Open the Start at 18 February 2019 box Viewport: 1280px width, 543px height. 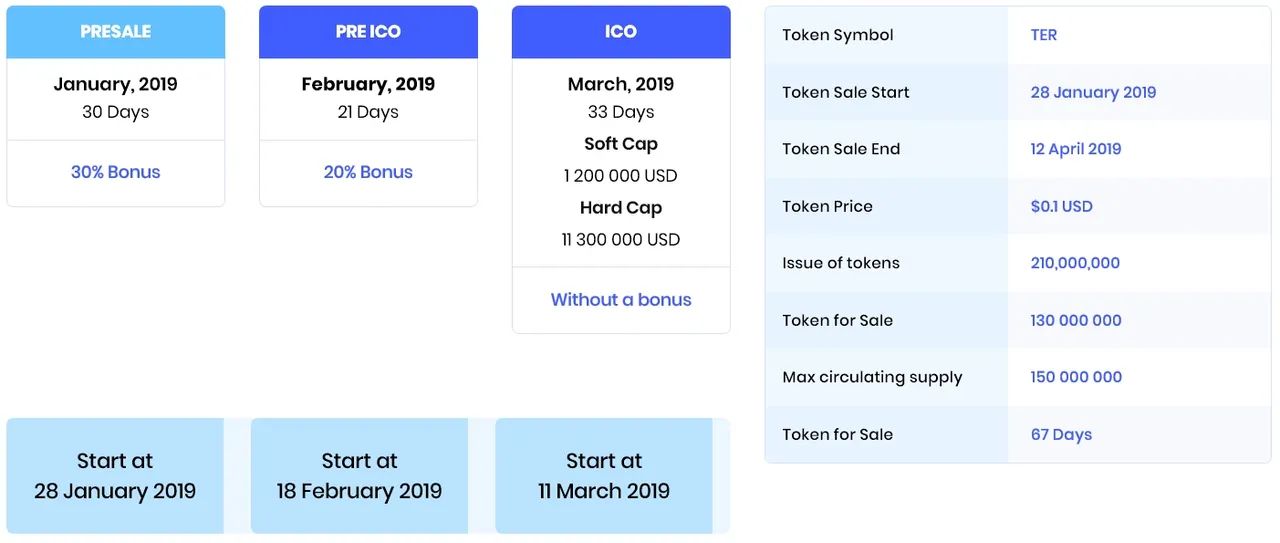[359, 476]
